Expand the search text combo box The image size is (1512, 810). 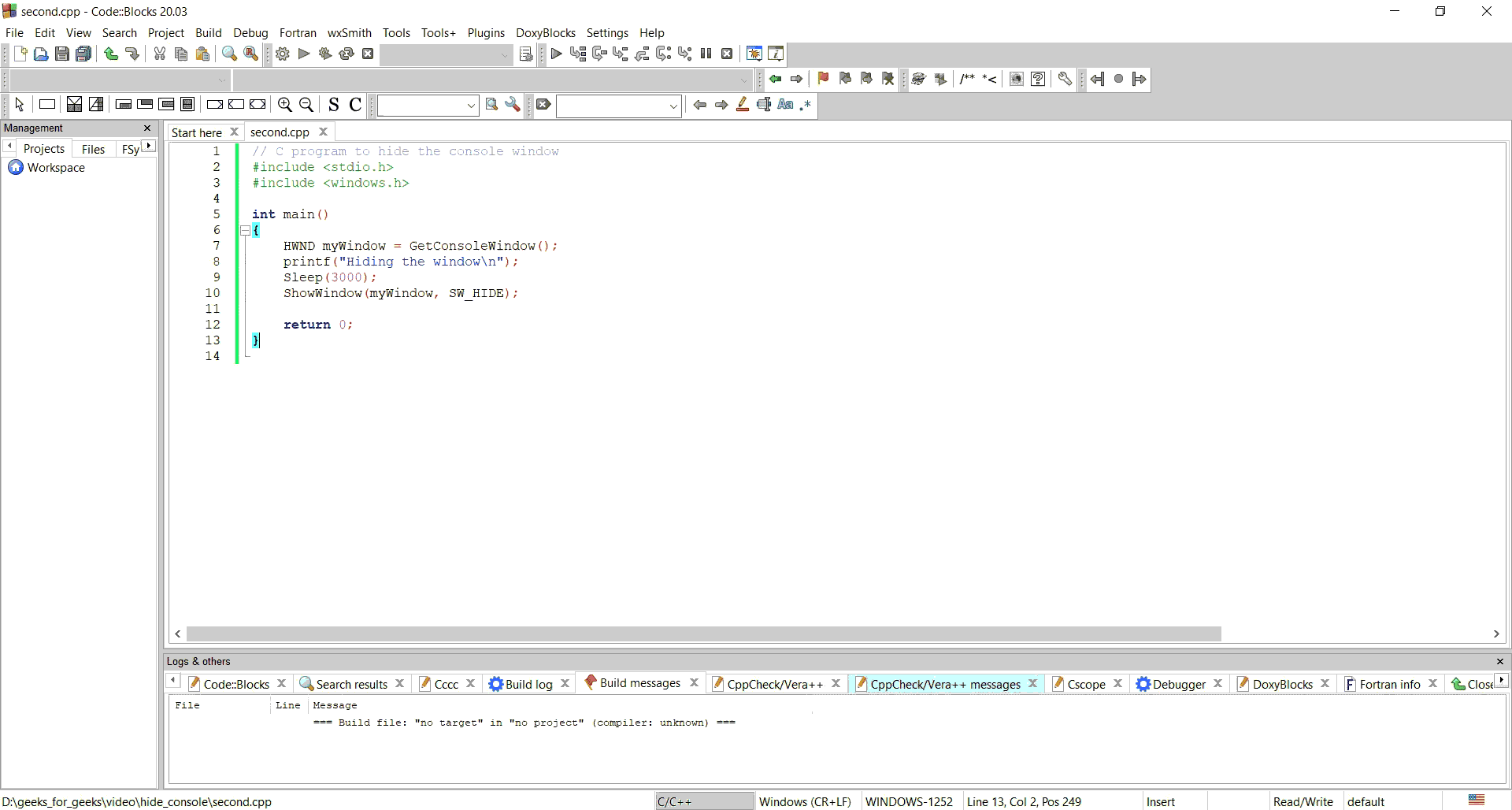pos(673,106)
